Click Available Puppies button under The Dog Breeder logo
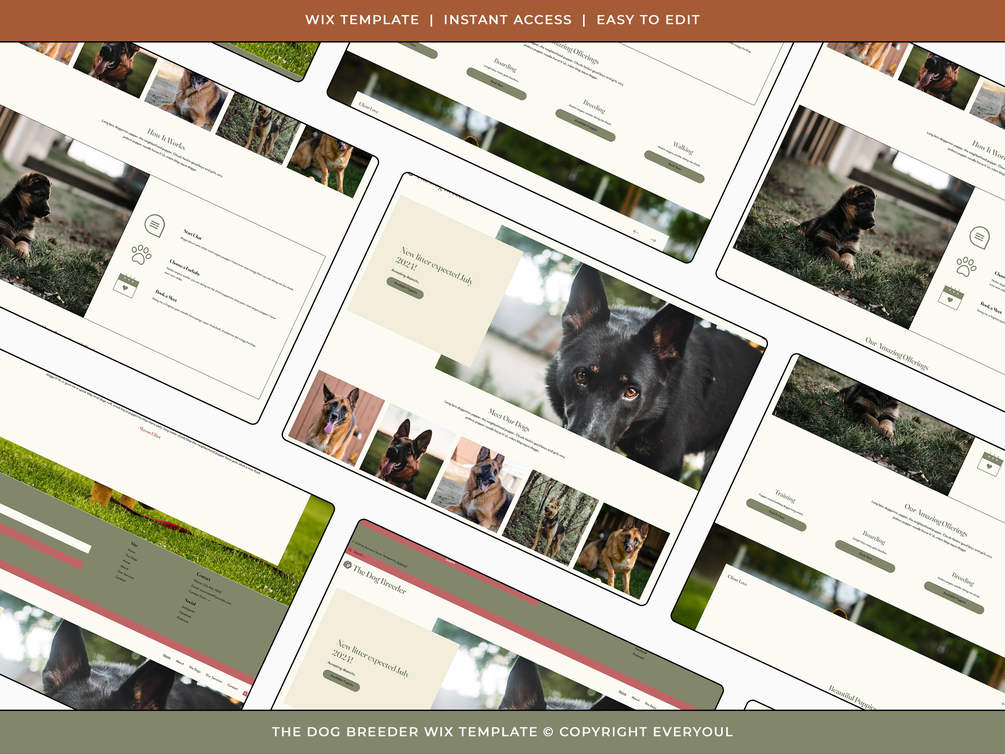 coord(341,681)
